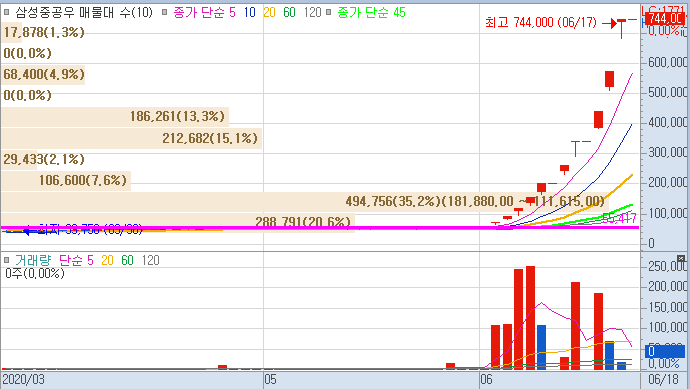Select the green 60 volume average legend
Screen dimensions: 690x389
point(127,260)
